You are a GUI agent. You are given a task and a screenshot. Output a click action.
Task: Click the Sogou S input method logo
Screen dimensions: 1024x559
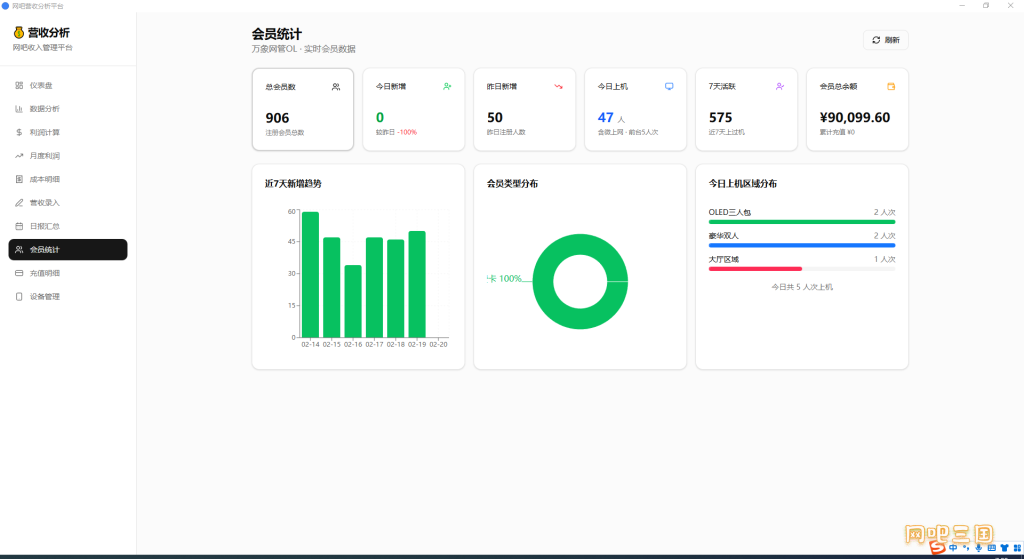click(x=938, y=547)
